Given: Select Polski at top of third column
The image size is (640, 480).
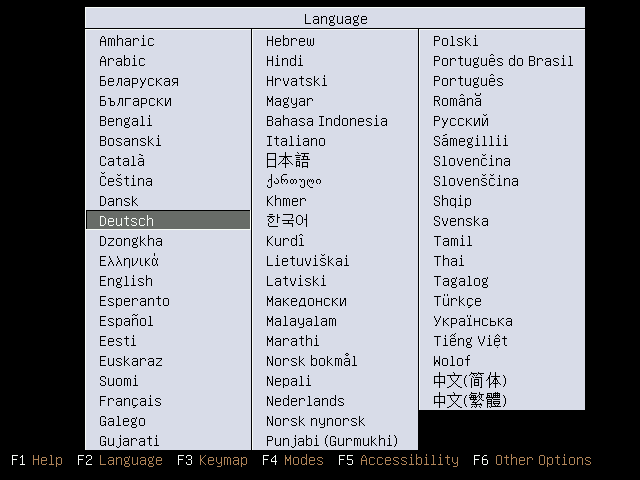Looking at the screenshot, I should [x=456, y=41].
